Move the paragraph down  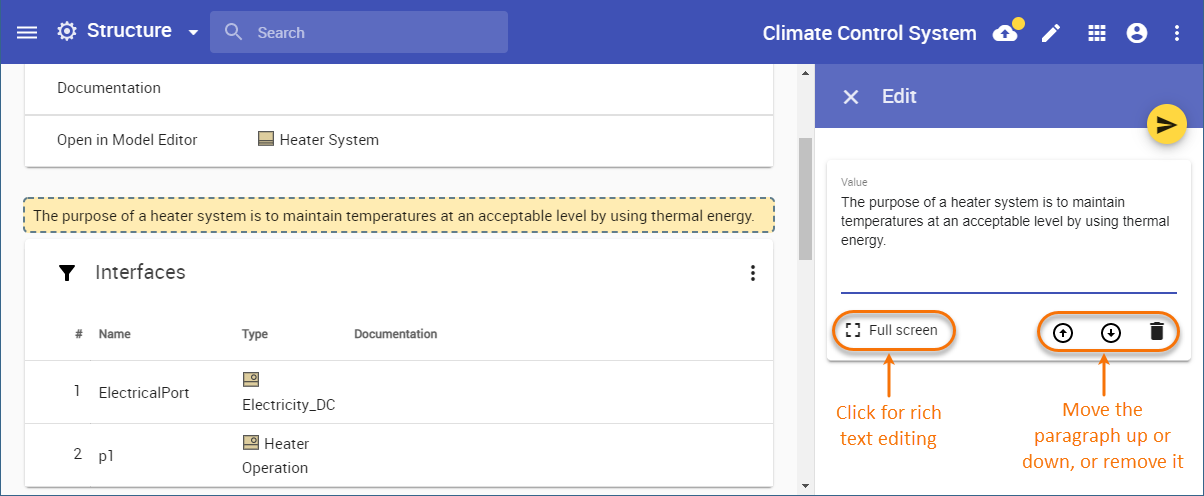pyautogui.click(x=1110, y=332)
